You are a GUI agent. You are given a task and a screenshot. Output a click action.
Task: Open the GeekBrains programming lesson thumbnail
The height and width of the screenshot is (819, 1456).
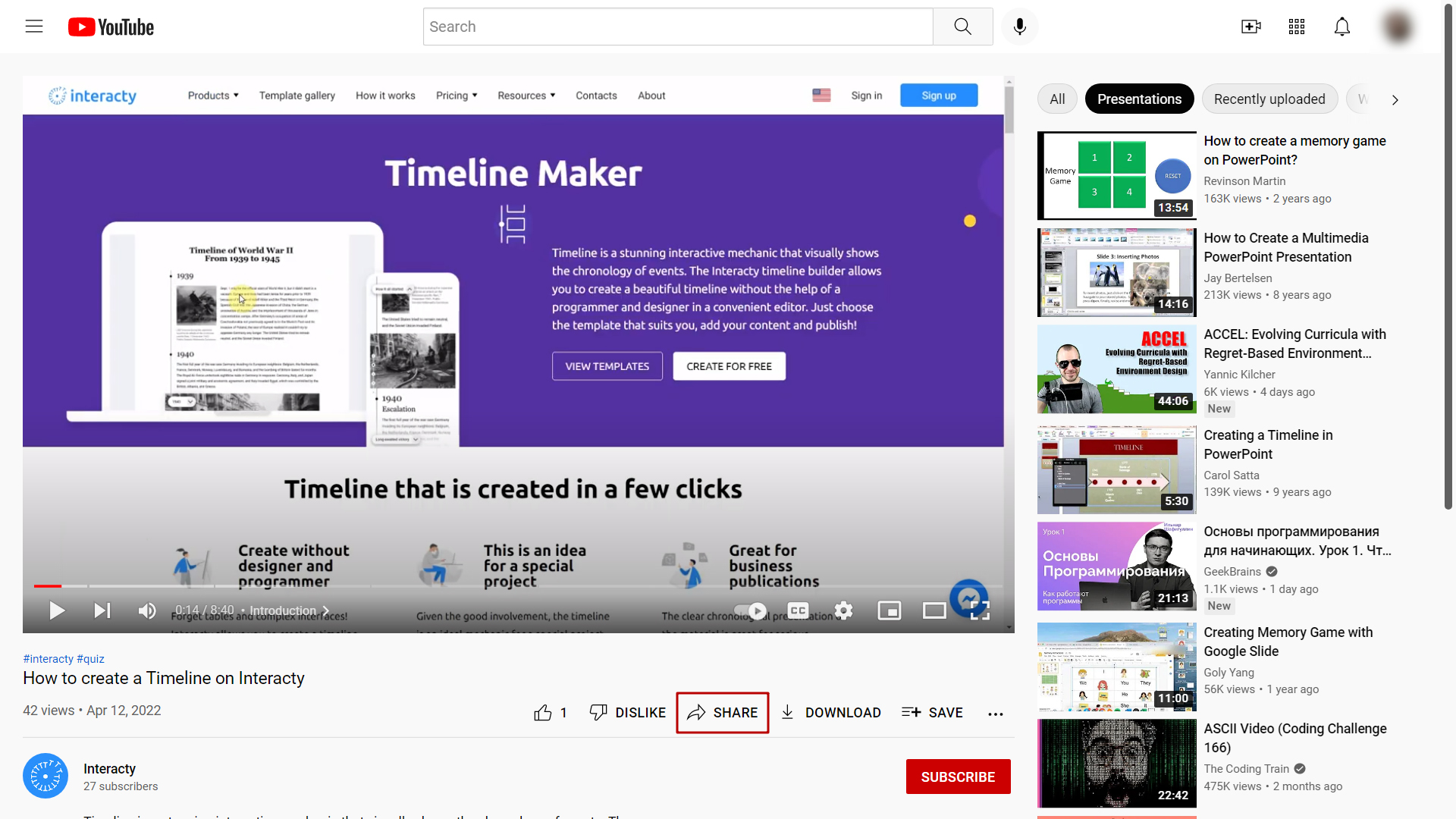(1116, 566)
